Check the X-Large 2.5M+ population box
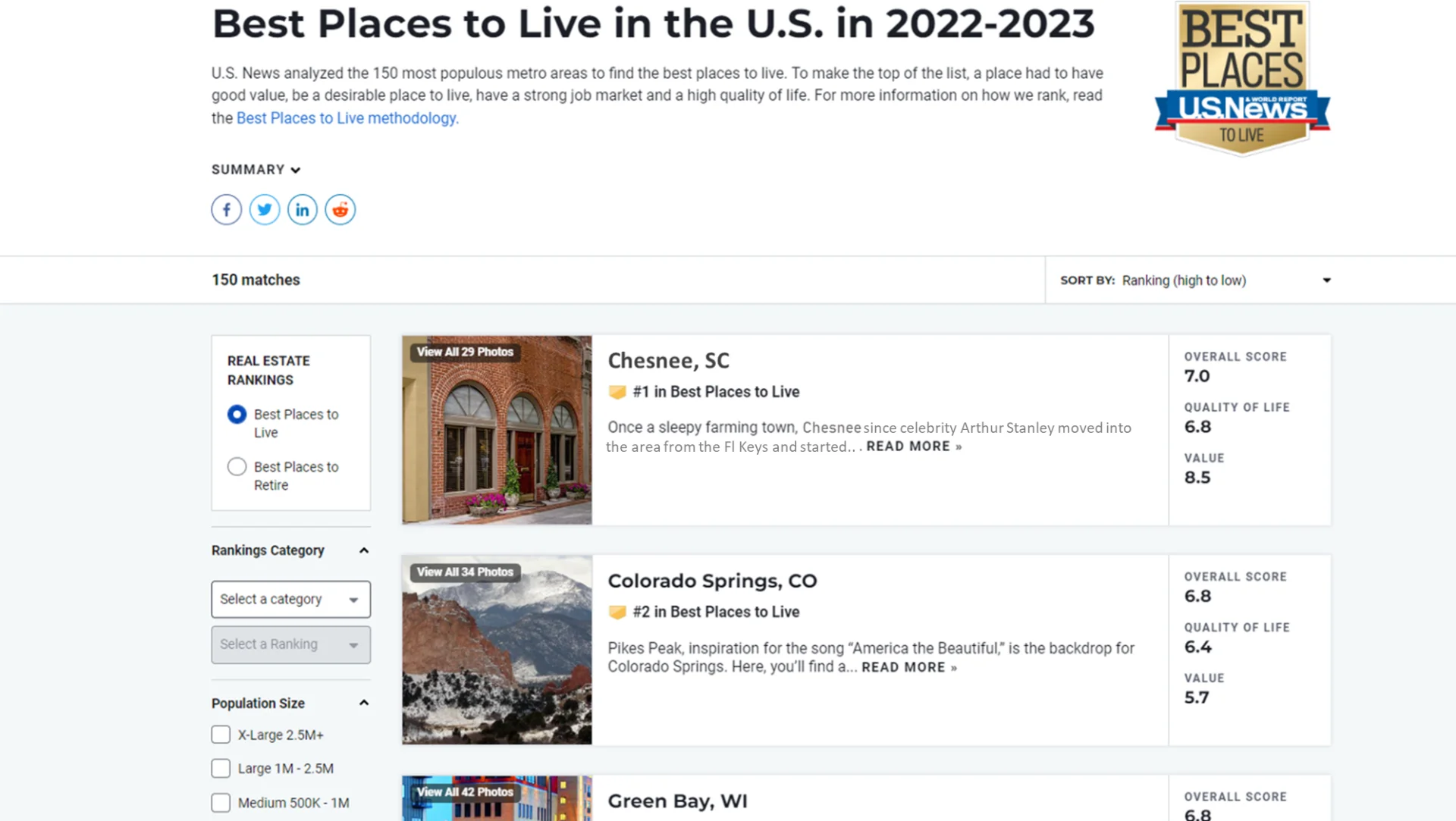The height and width of the screenshot is (821, 1456). 221,735
